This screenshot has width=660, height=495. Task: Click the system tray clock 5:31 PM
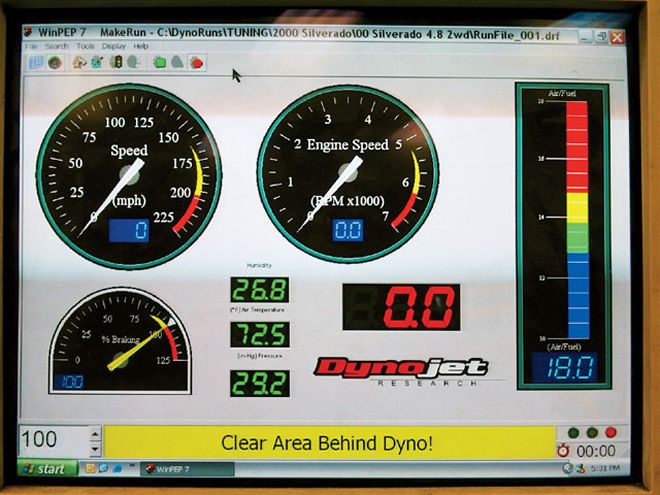coord(605,468)
